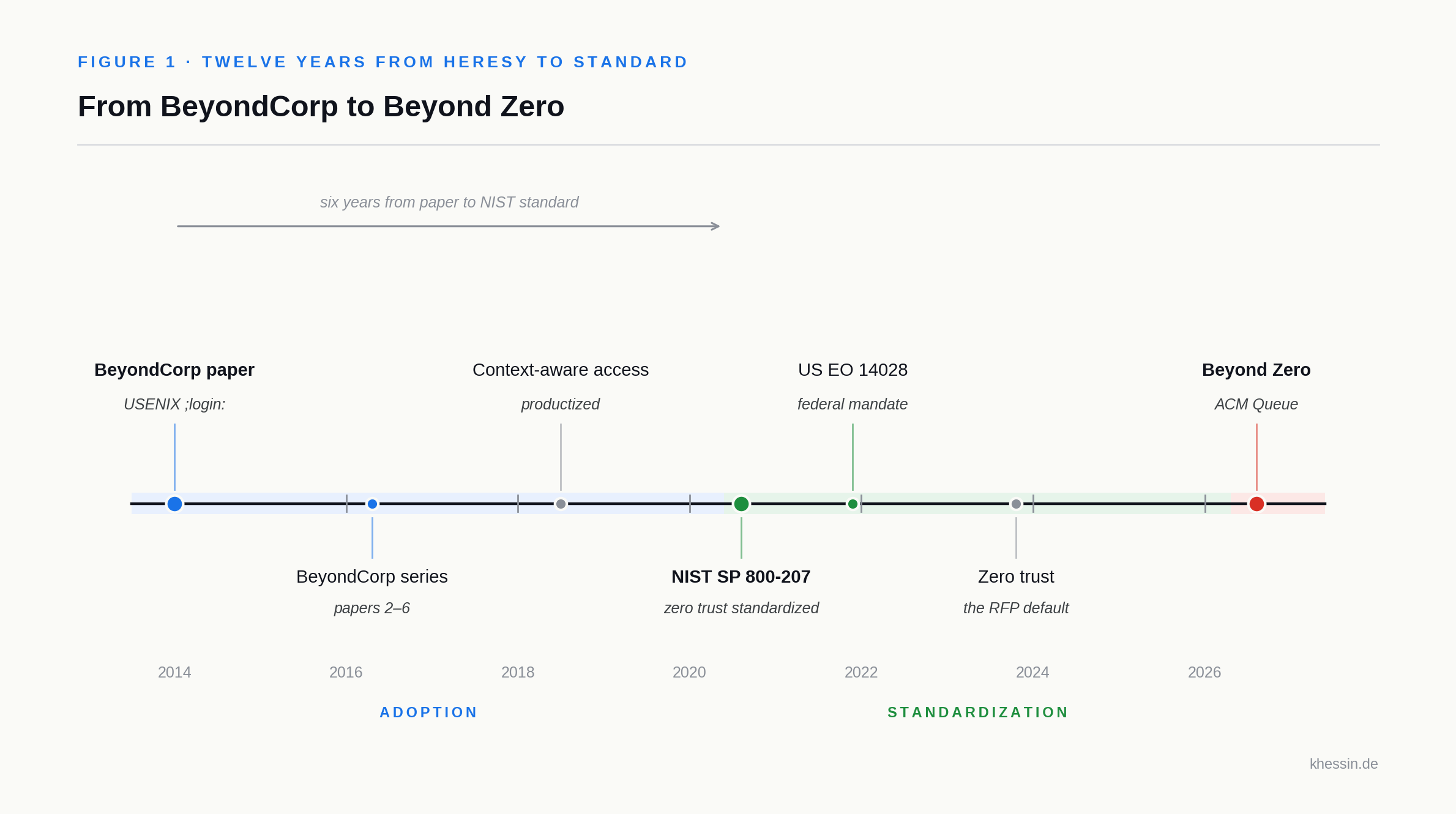Click the 'BeyondCorp series' label
This screenshot has height=814, width=1456.
[372, 577]
